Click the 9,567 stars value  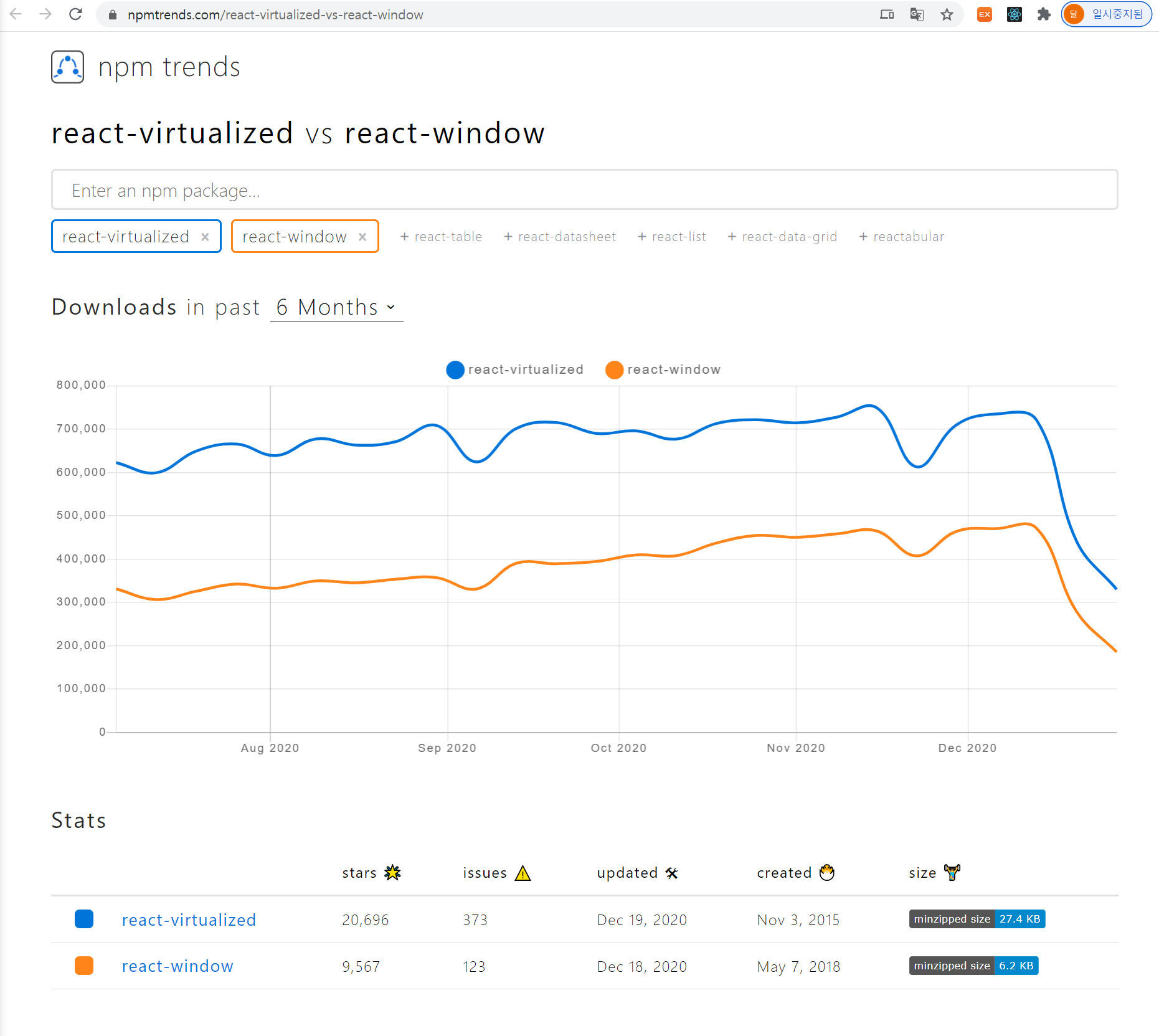(x=361, y=967)
